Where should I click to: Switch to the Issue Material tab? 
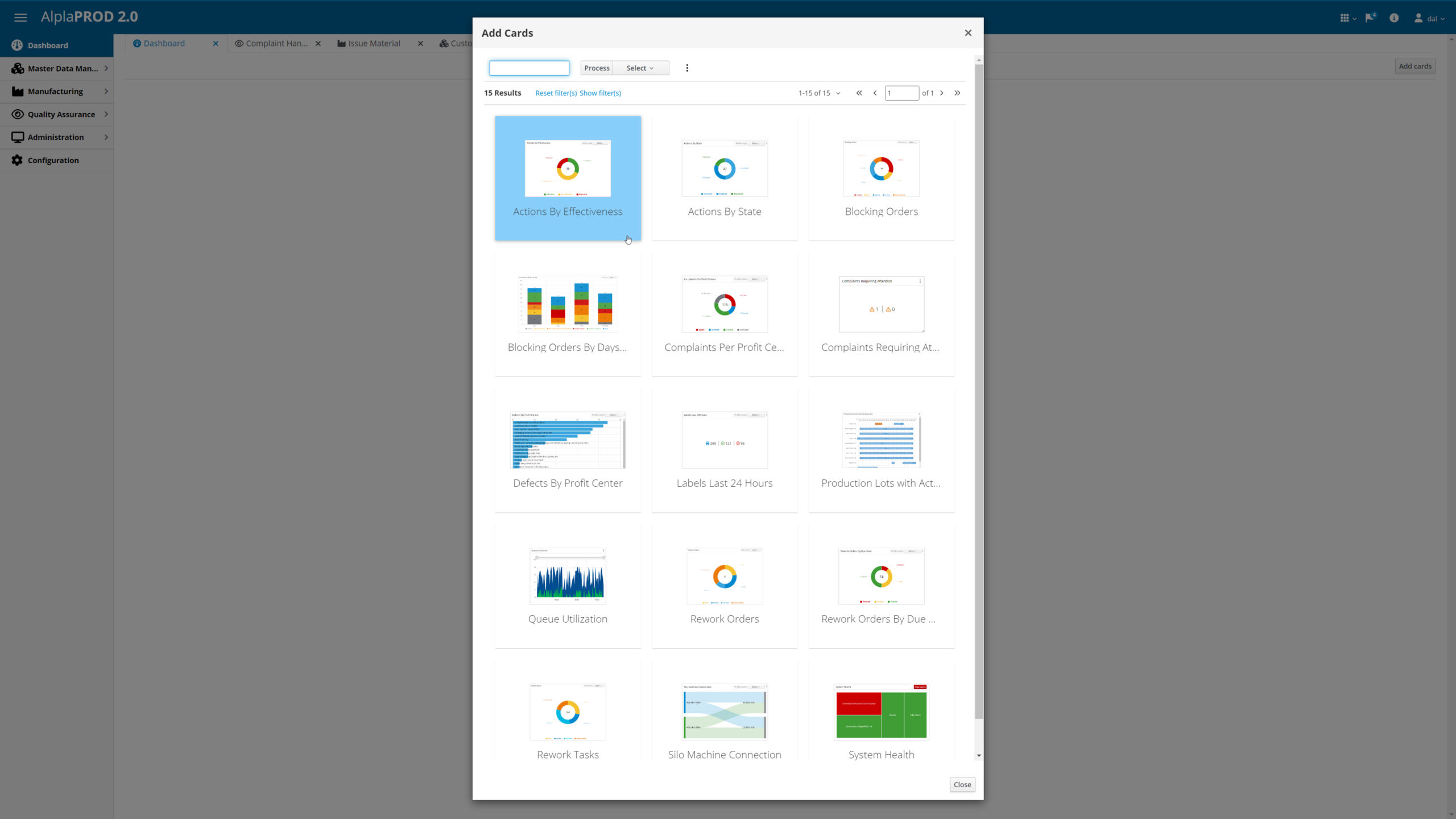click(x=374, y=43)
